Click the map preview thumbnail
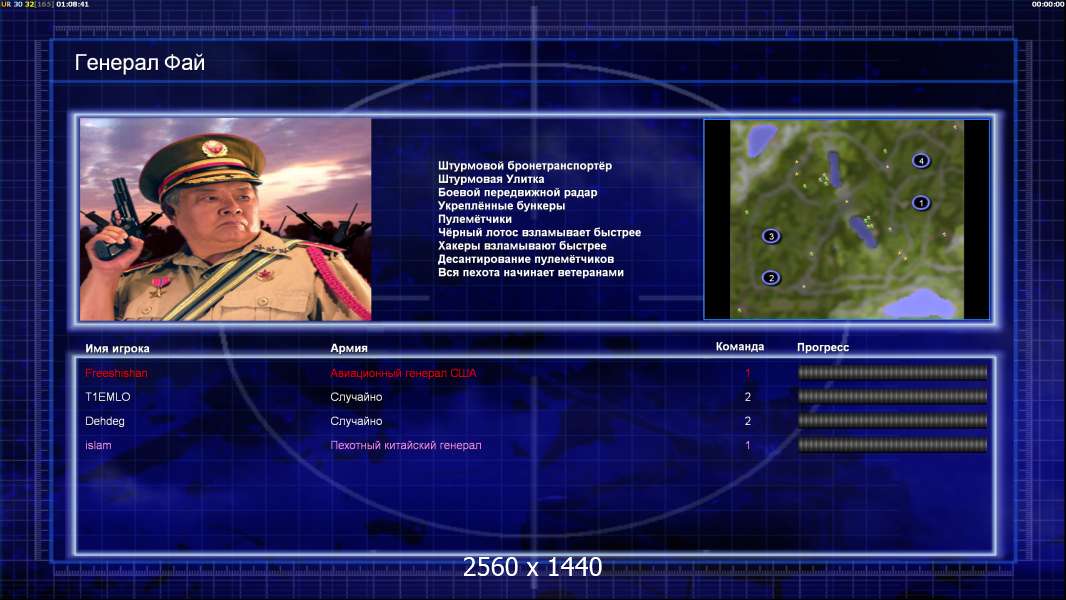Screen dimensions: 1066x600 point(846,219)
